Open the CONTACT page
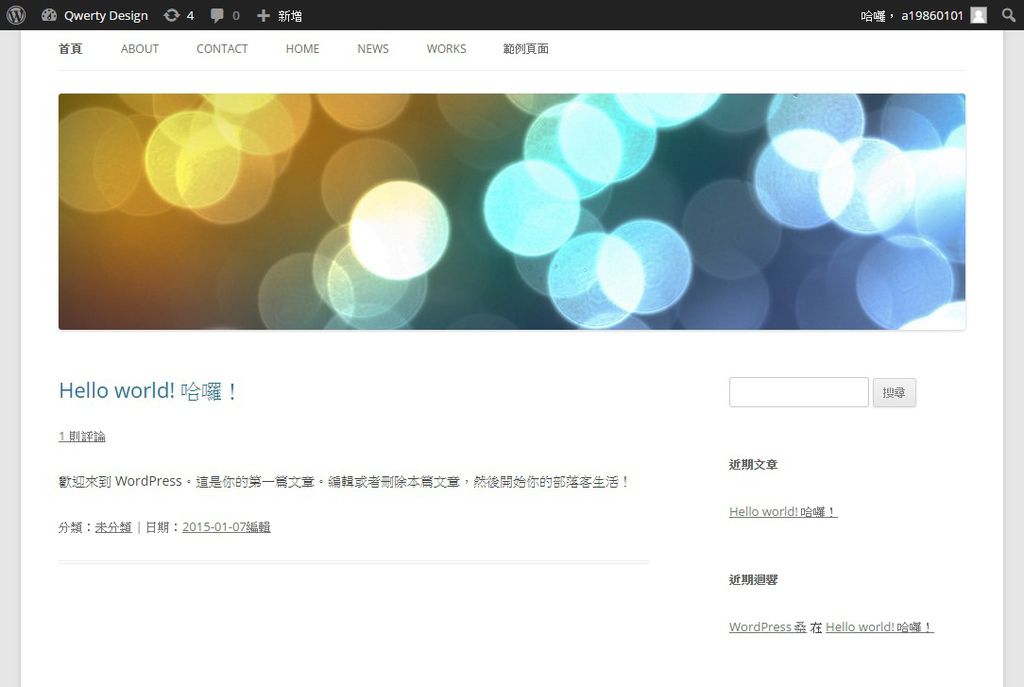Viewport: 1024px width, 687px height. (222, 49)
